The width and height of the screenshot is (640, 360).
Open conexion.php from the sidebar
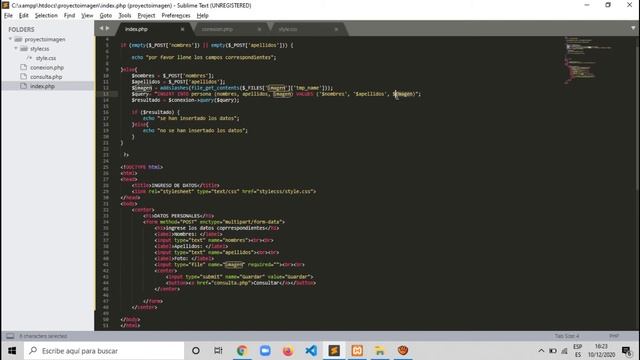(x=47, y=68)
